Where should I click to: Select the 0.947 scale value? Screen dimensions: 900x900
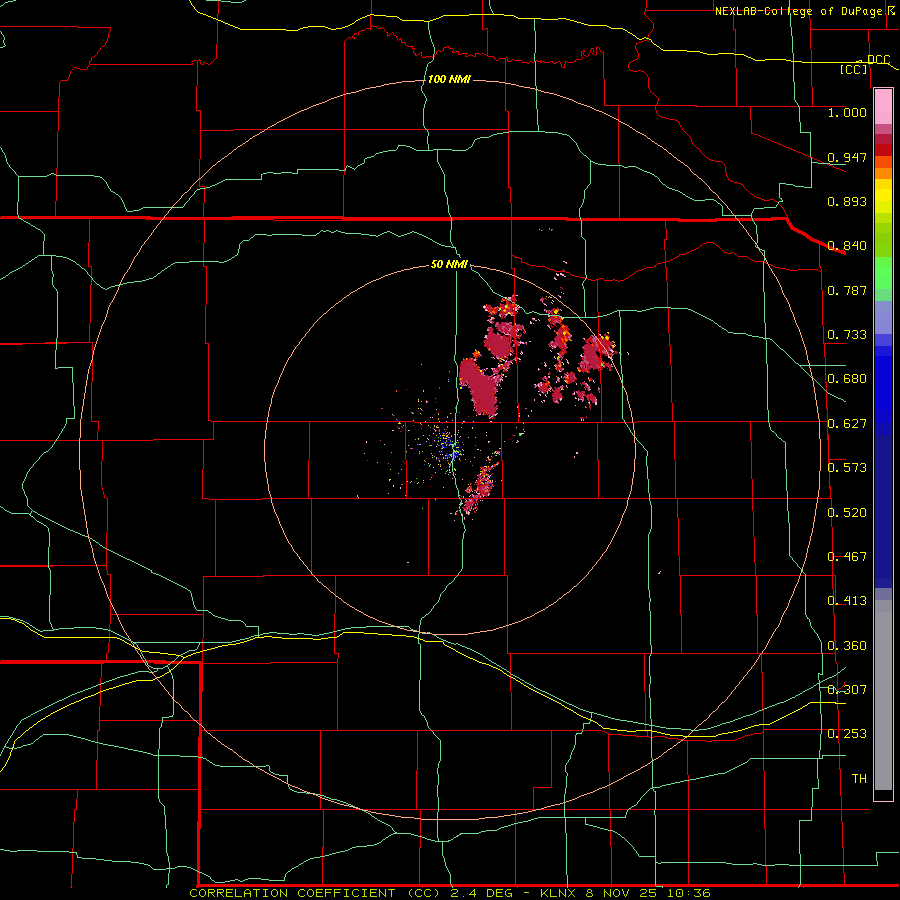tap(847, 157)
